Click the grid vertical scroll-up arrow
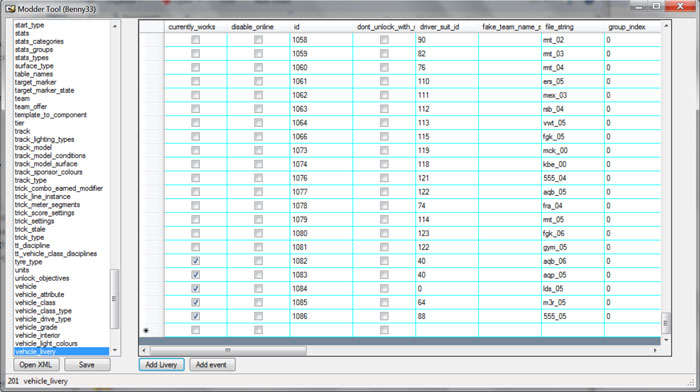Screen dimensions: 700x392 666,26
